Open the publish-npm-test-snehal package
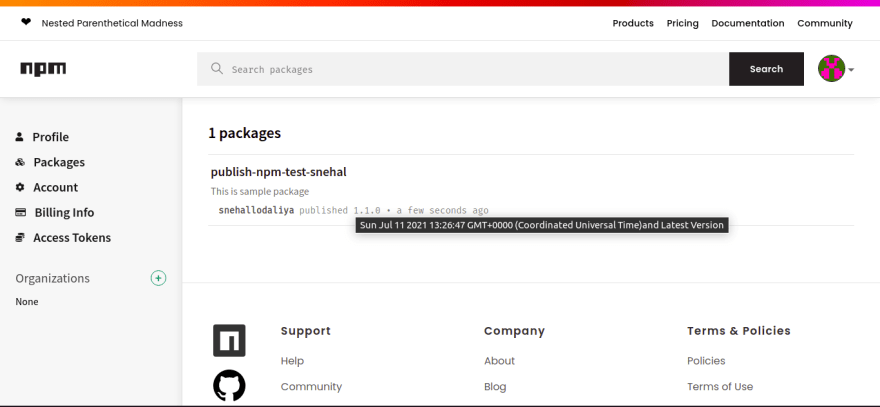The height and width of the screenshot is (407, 880). click(x=278, y=172)
